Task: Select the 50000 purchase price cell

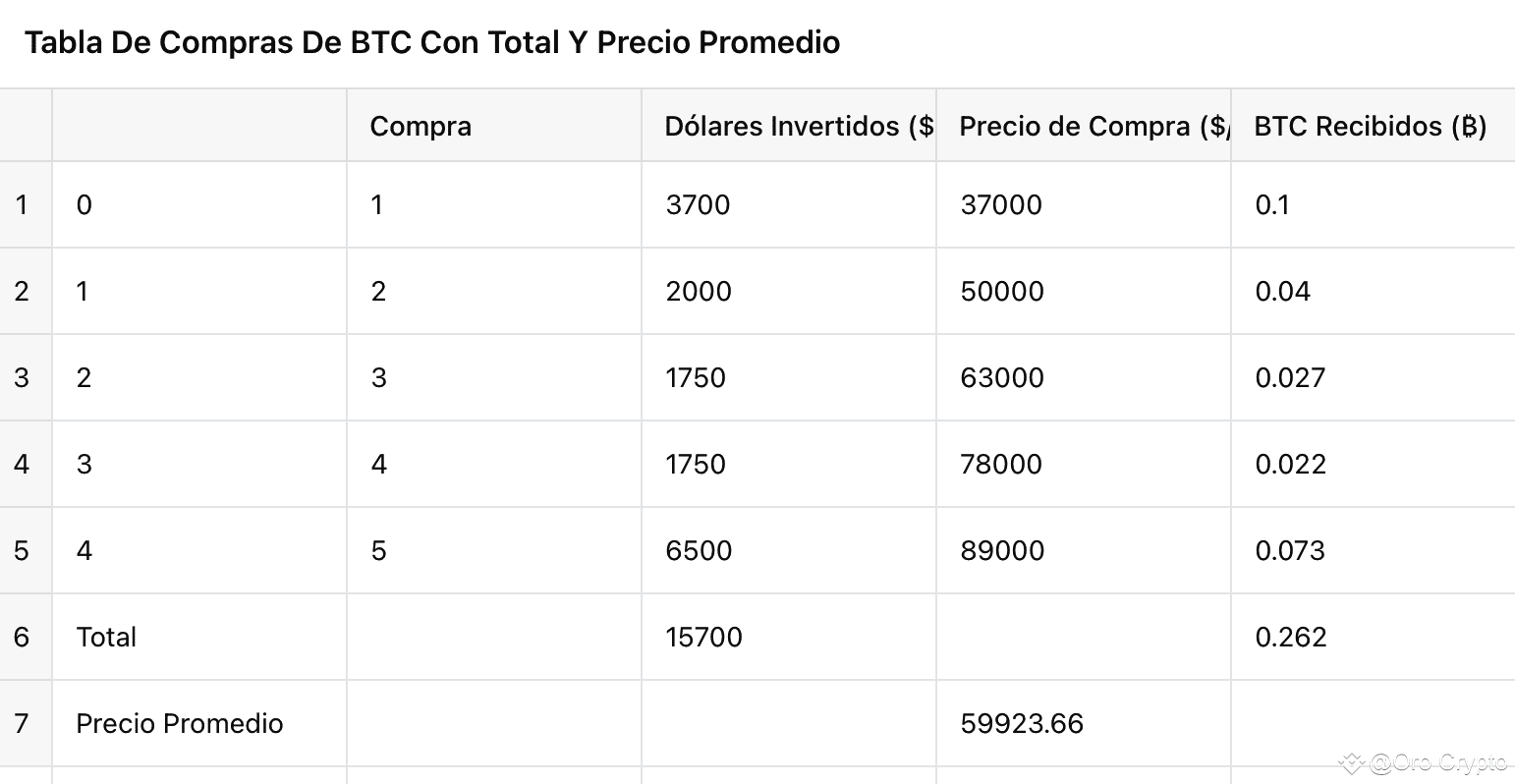Action: (x=1002, y=291)
